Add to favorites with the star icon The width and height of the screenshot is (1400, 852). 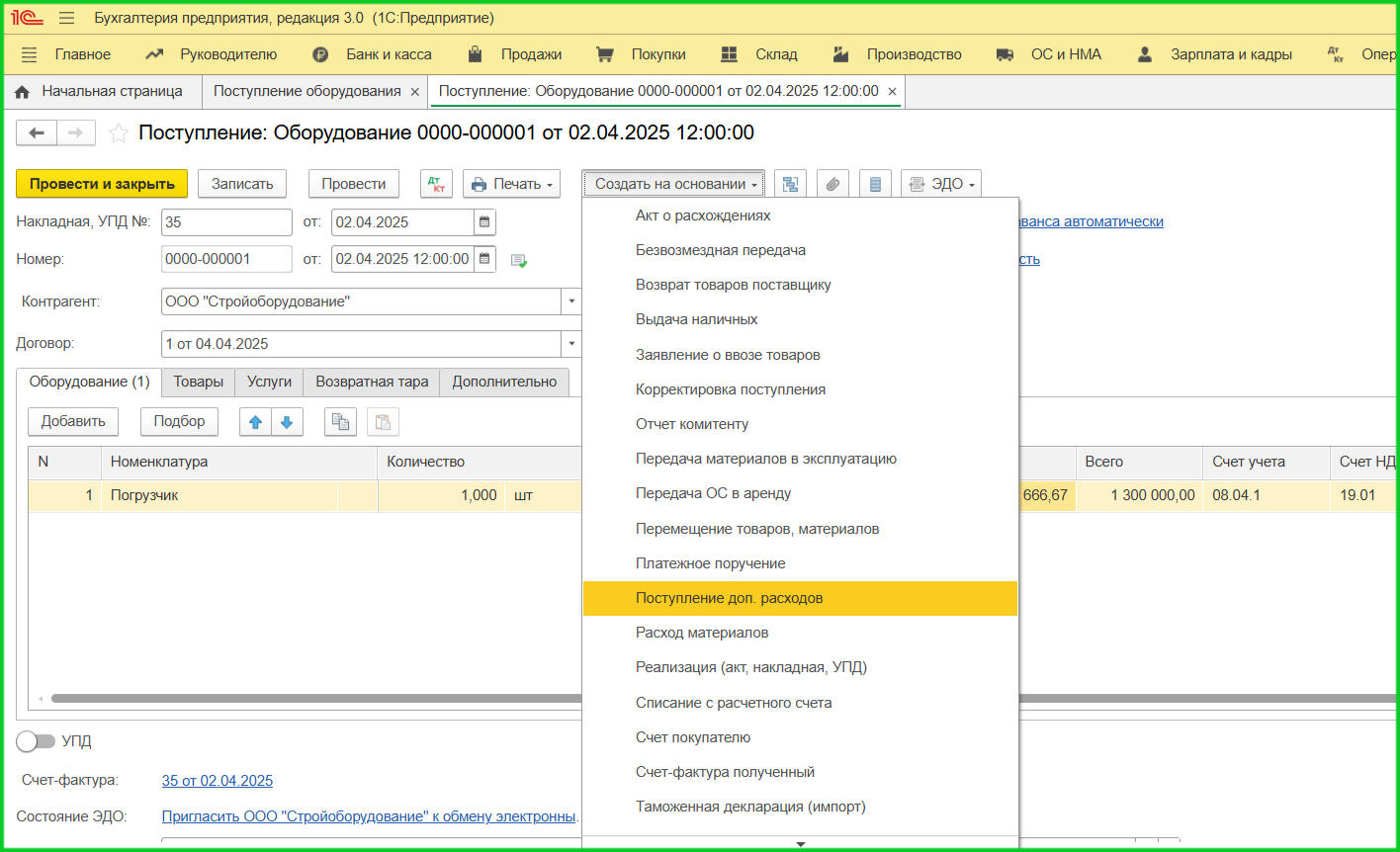[x=118, y=133]
